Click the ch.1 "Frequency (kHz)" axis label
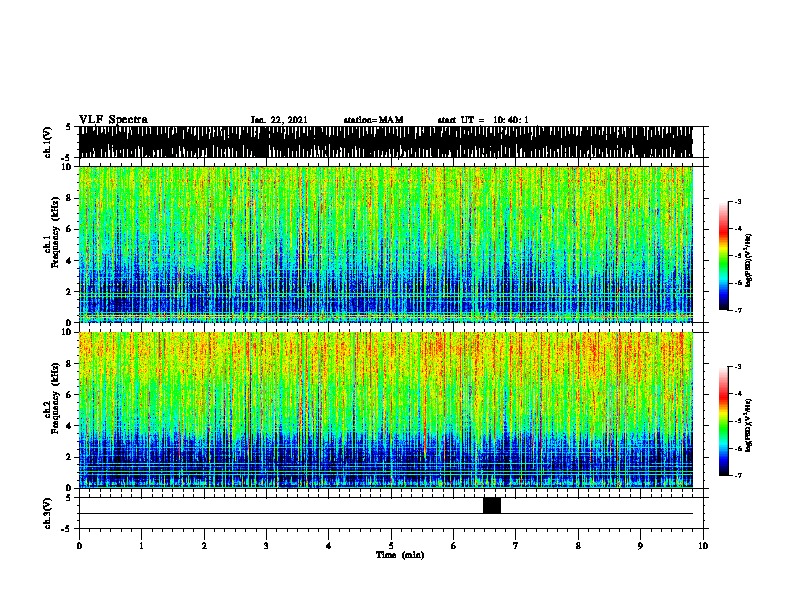Viewport: 792px width, 612px height. (55, 232)
